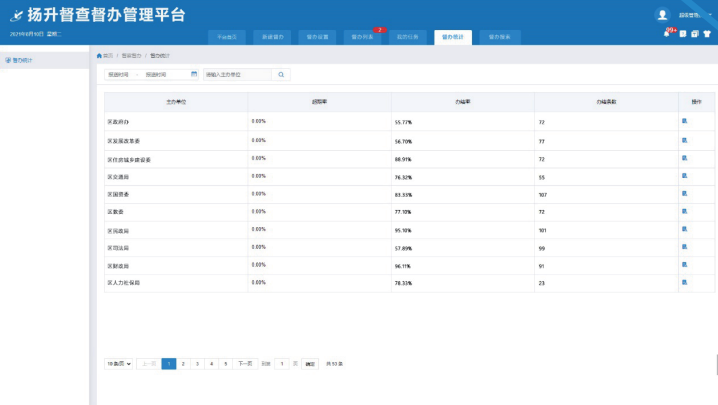Click the 请输入主办单位 input field
Viewport: 718px width, 405px height.
tap(236, 74)
